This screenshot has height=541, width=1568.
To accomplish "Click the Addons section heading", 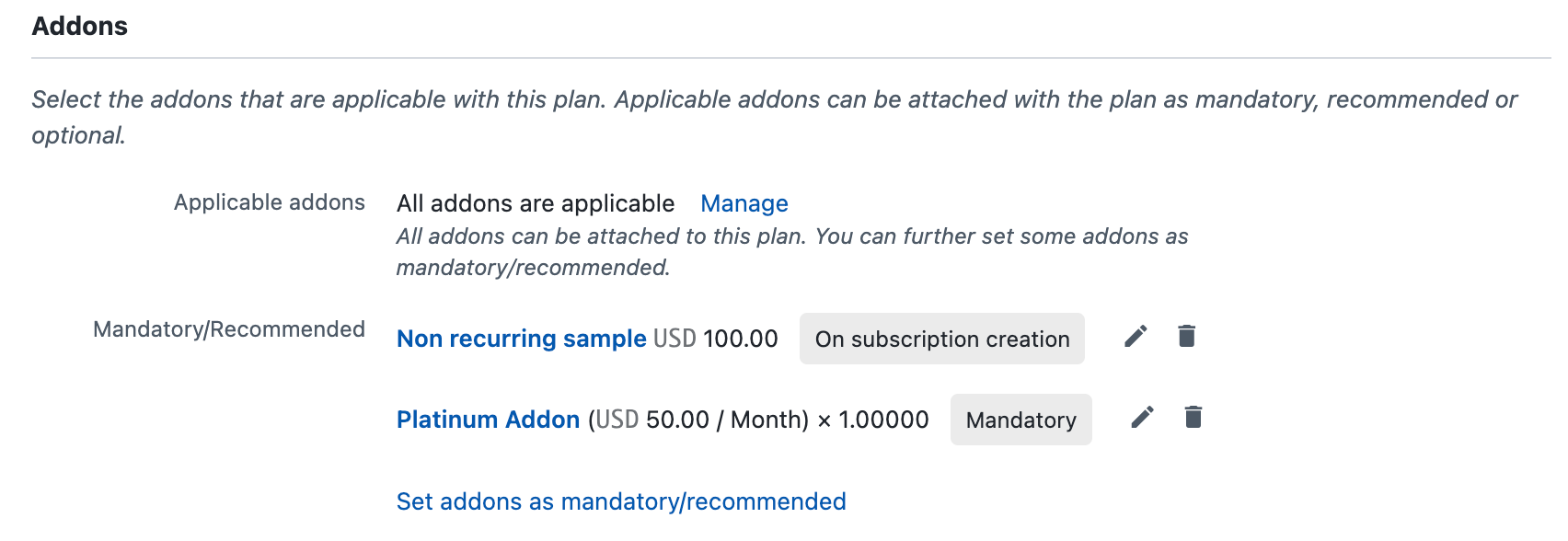I will [x=80, y=26].
